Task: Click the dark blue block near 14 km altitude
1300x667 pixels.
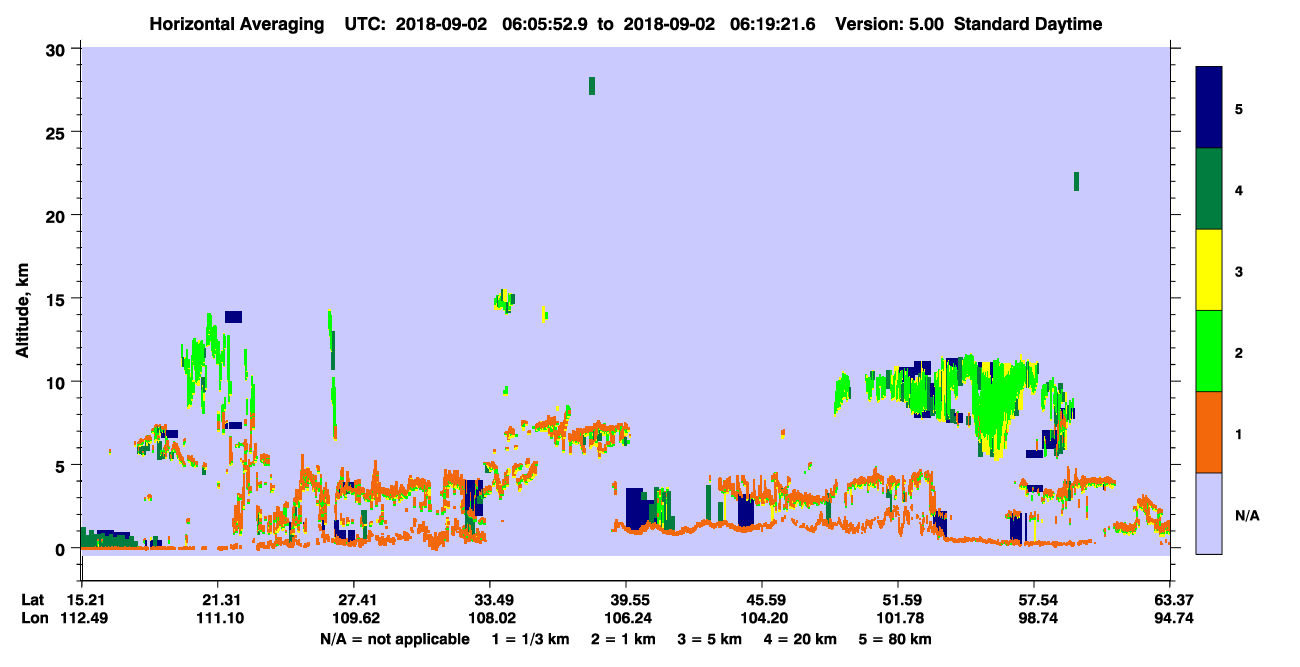Action: 233,317
